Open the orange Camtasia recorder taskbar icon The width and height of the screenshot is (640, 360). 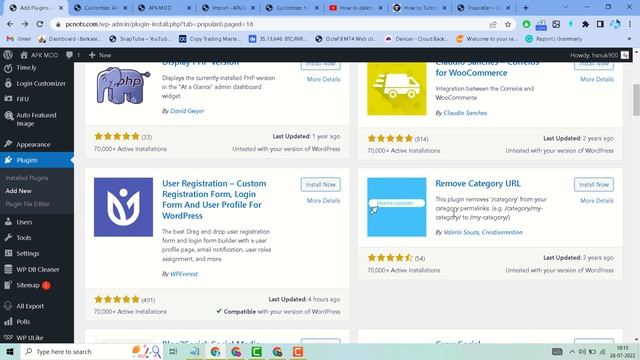[x=298, y=351]
